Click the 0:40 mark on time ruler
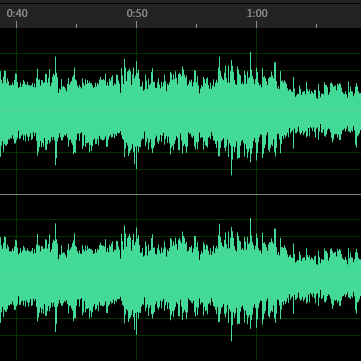 (17, 14)
